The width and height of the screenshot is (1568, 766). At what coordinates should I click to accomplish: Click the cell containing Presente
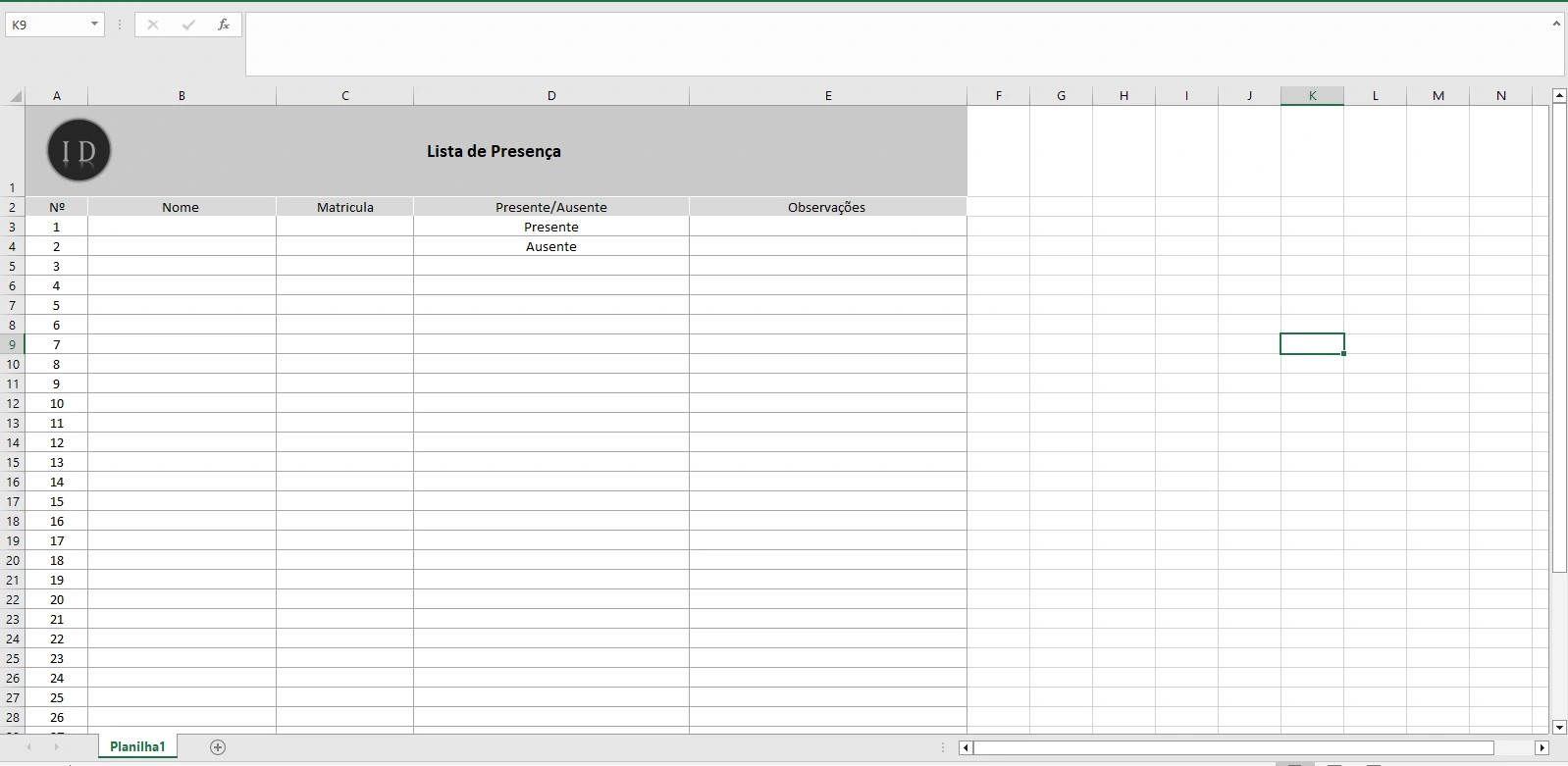pos(551,227)
